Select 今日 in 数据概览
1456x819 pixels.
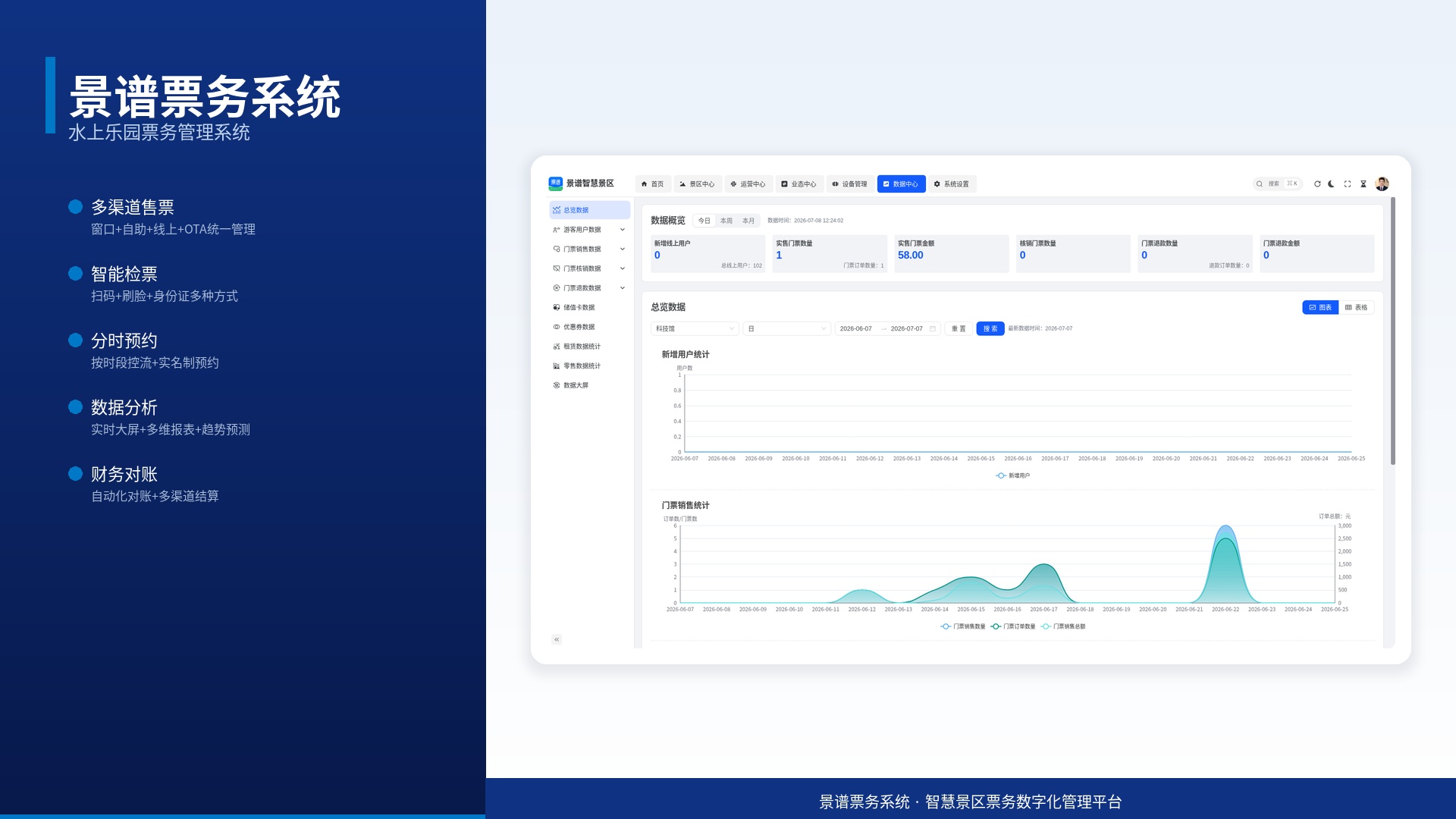704,221
